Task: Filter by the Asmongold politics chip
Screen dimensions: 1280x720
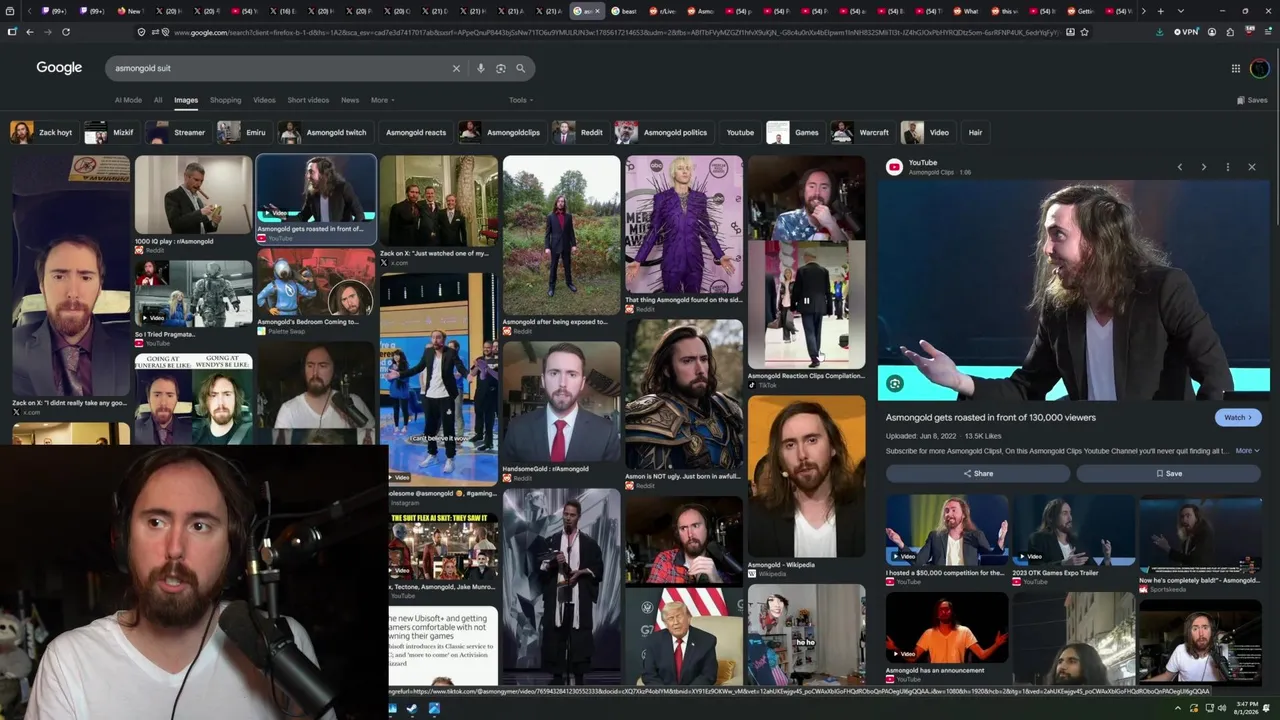Action: point(664,132)
